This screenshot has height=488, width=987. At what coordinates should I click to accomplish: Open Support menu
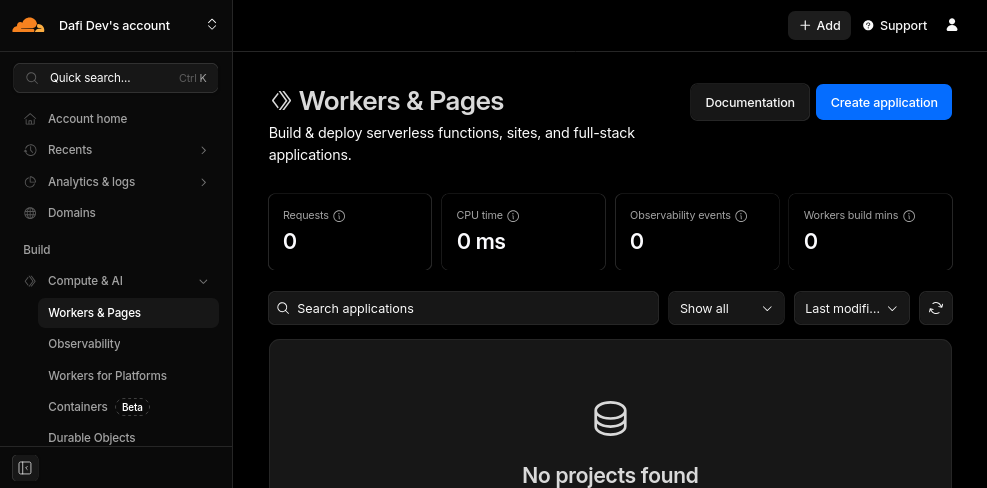click(895, 26)
